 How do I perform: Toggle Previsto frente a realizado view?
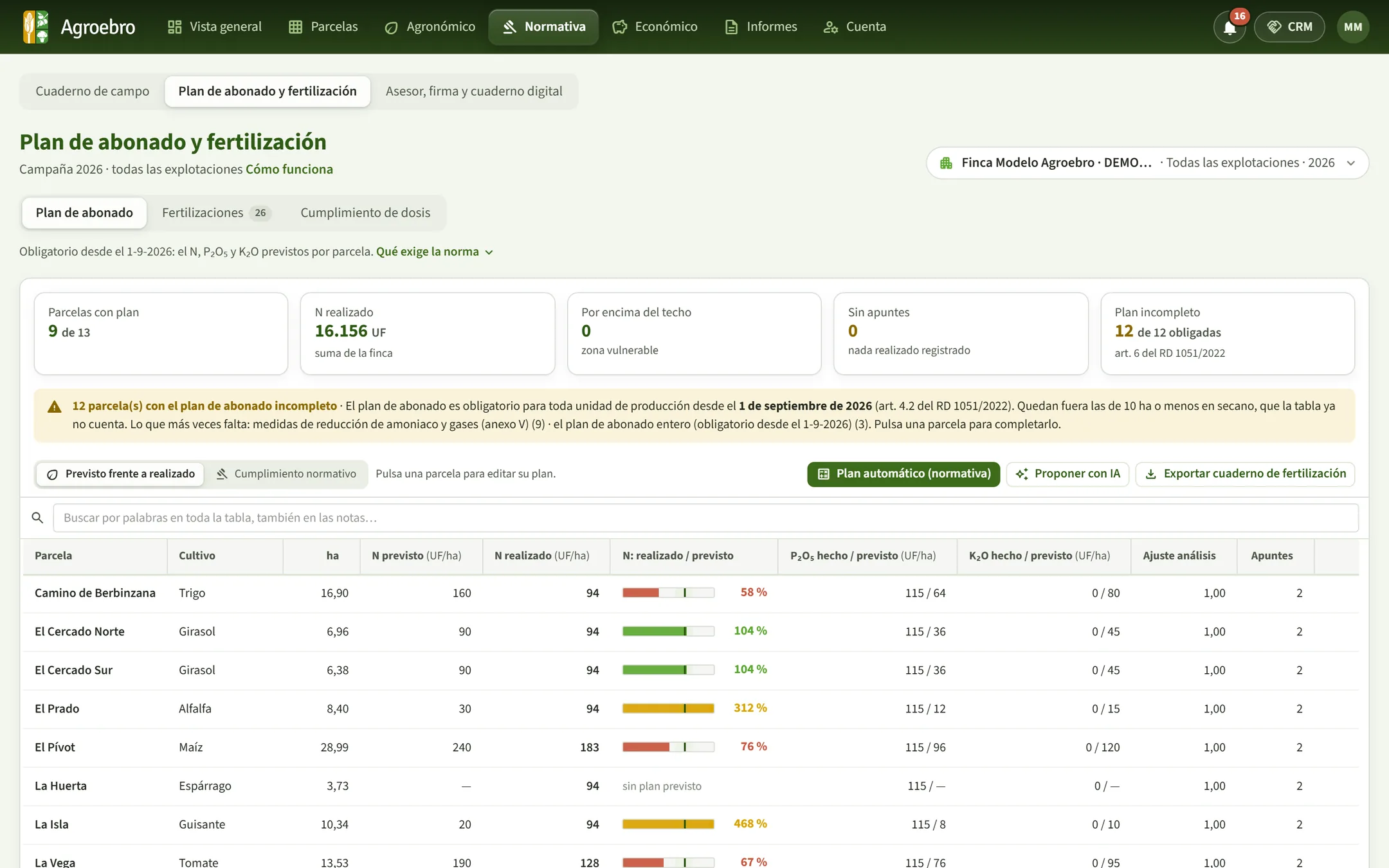(121, 474)
